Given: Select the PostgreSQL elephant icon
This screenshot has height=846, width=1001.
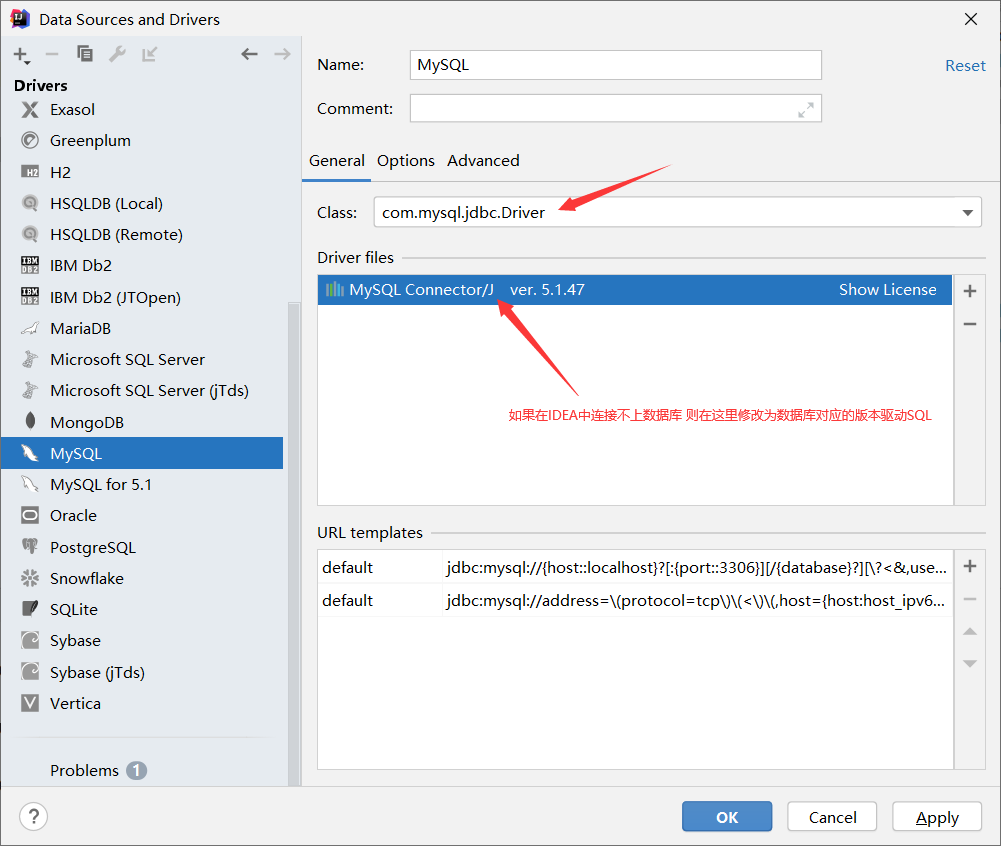Looking at the screenshot, I should point(30,547).
